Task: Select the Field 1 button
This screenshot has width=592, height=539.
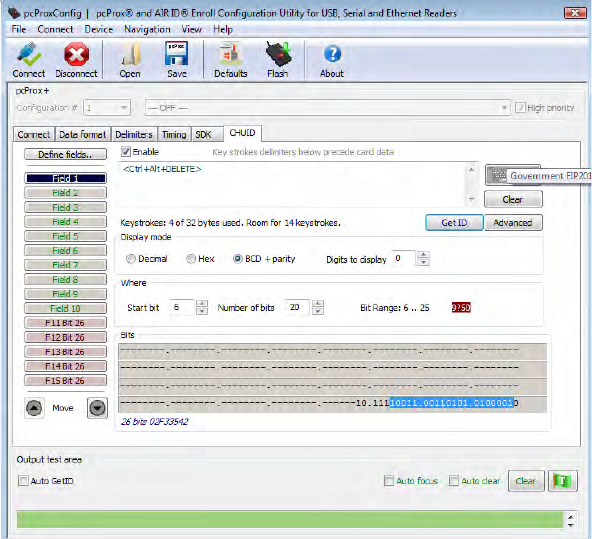Action: (65, 178)
